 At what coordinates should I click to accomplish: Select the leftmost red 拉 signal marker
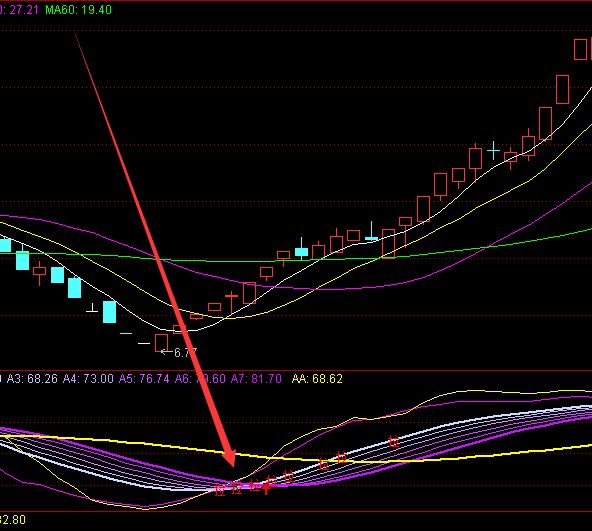(x=219, y=491)
